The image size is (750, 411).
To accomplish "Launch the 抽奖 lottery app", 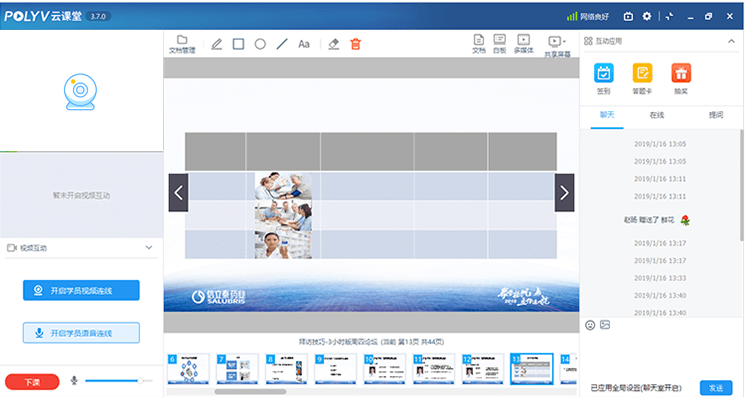I will [x=680, y=77].
